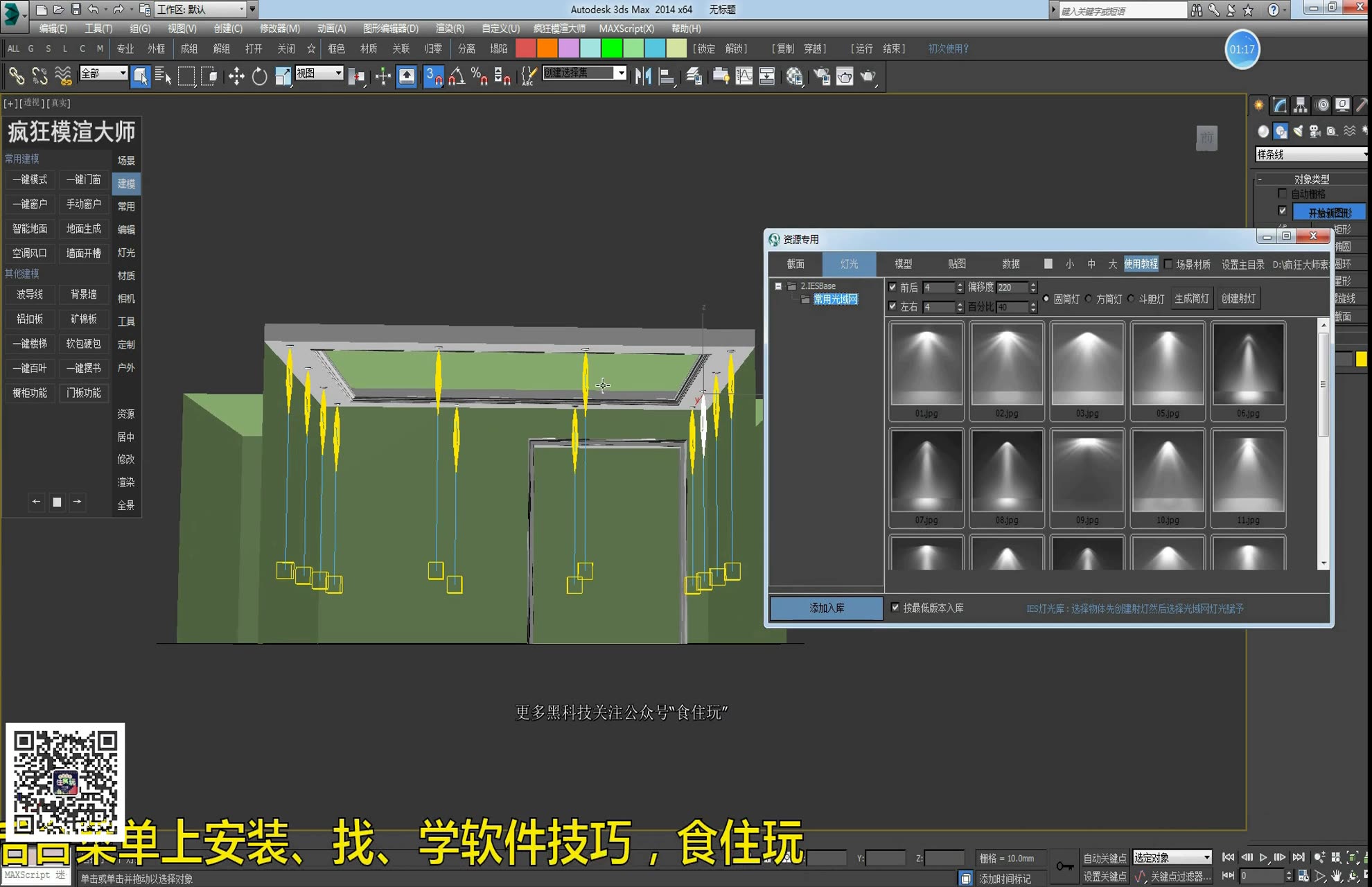Click the Play Animation button

[1263, 857]
